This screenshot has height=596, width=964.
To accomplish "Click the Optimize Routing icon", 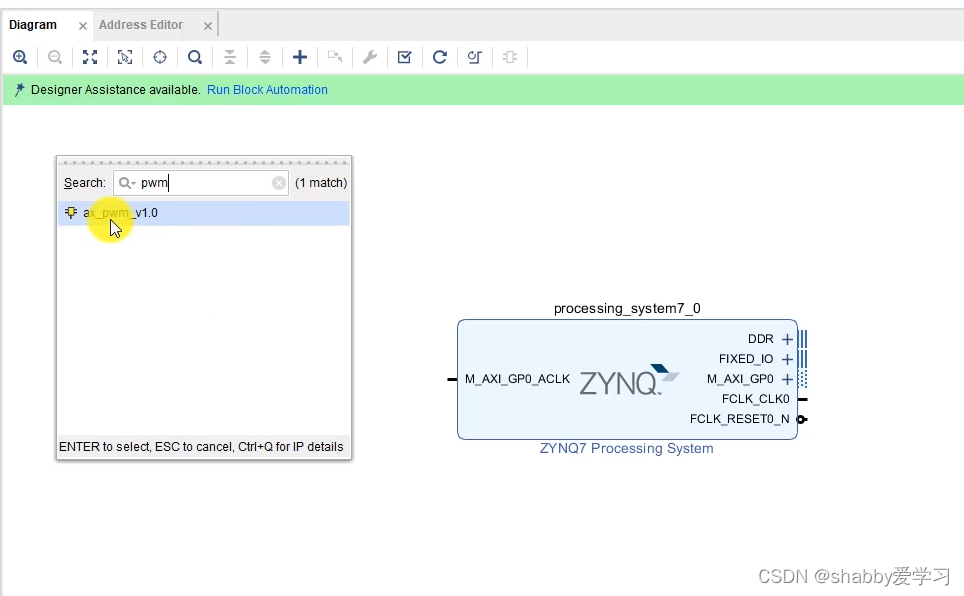I will coord(475,57).
